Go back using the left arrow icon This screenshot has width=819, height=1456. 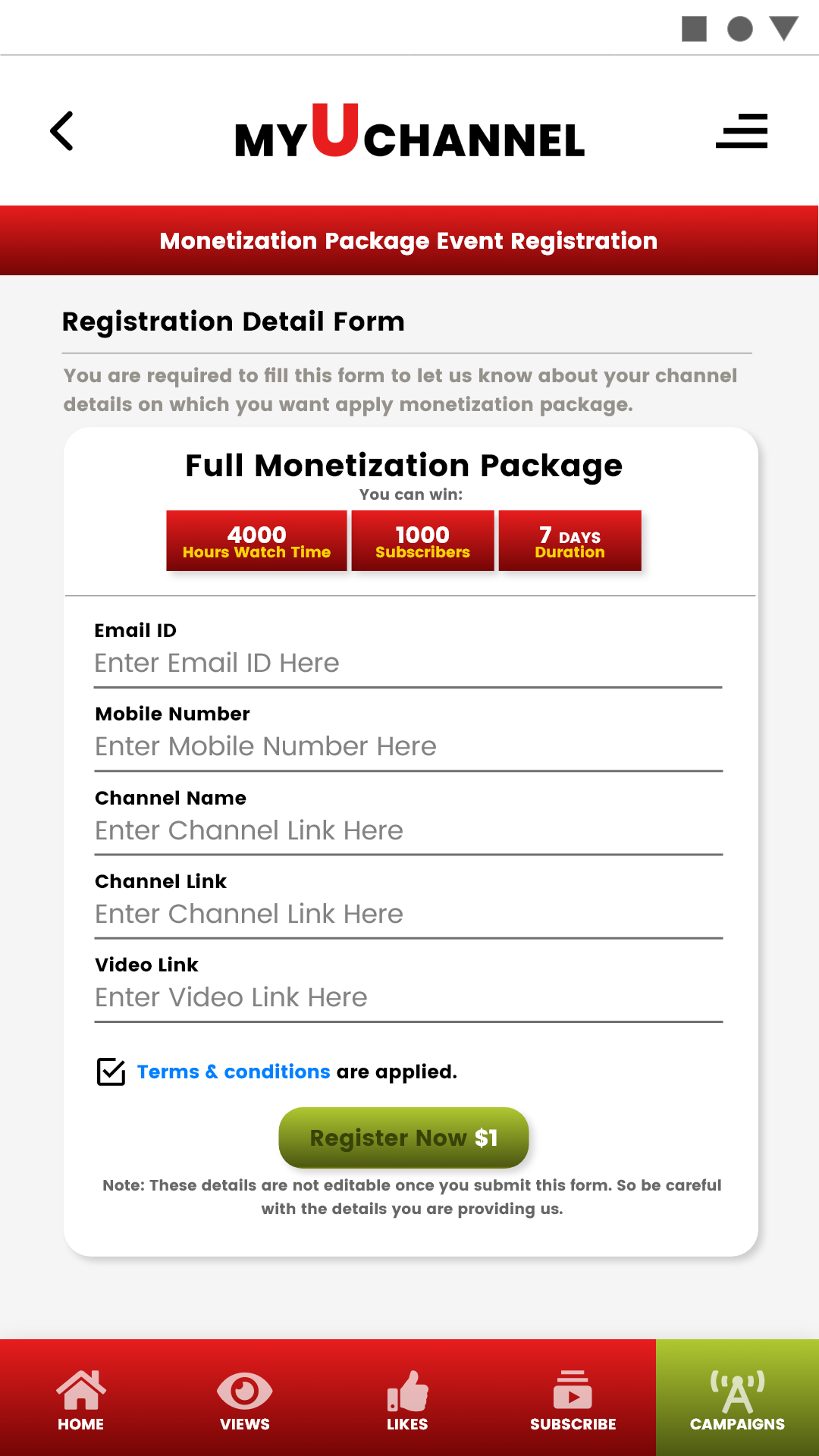61,131
